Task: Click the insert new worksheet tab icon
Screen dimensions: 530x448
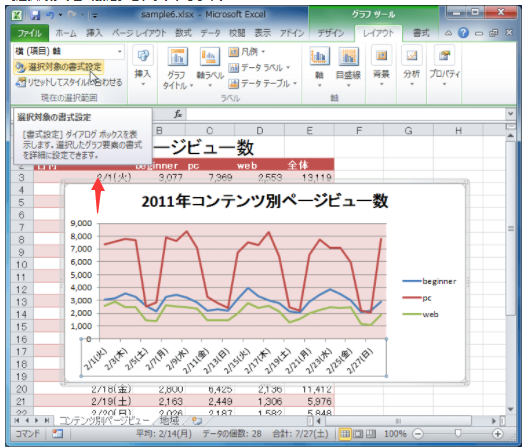Action: tap(197, 421)
